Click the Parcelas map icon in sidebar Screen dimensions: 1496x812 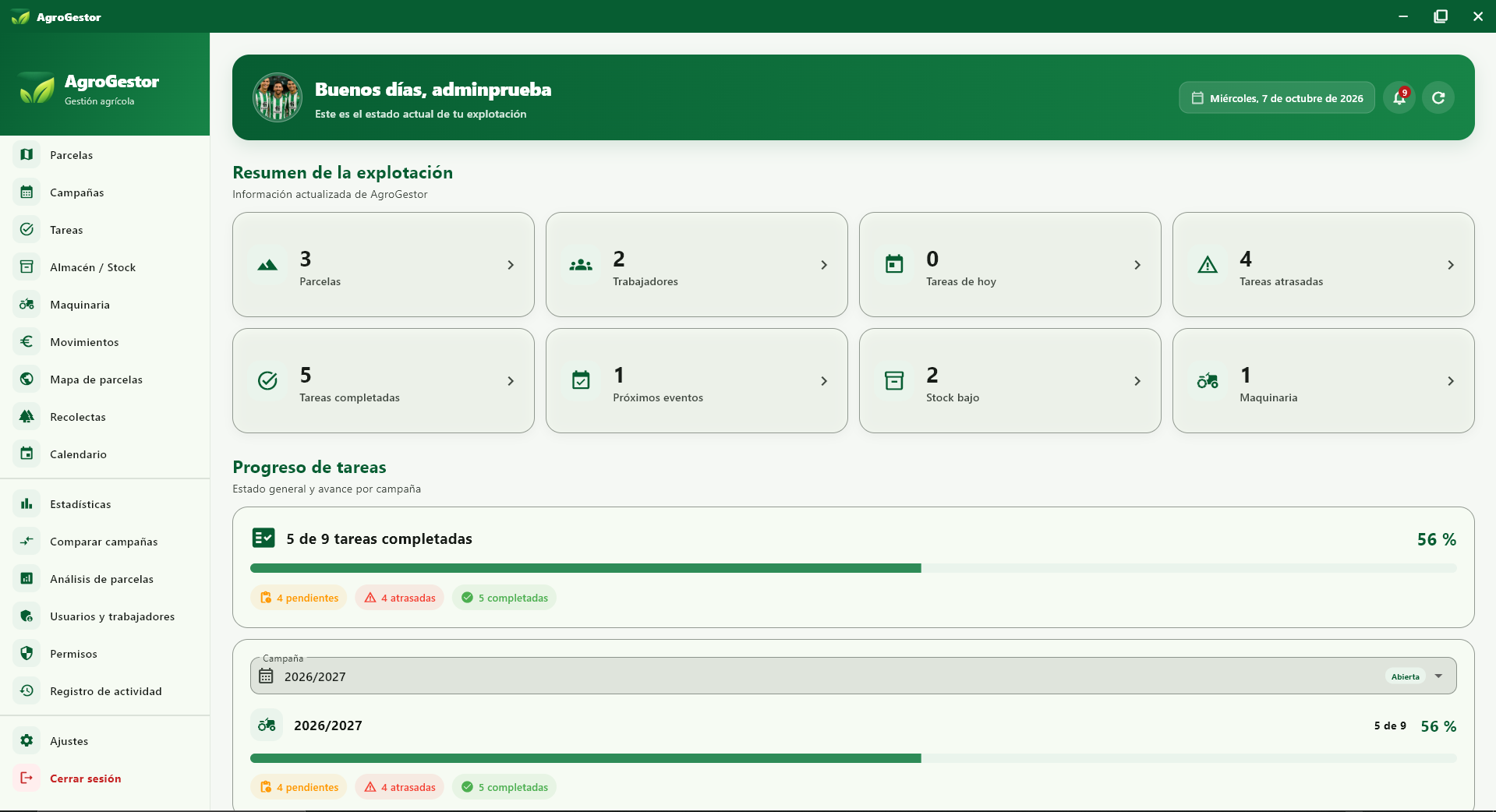pos(27,154)
